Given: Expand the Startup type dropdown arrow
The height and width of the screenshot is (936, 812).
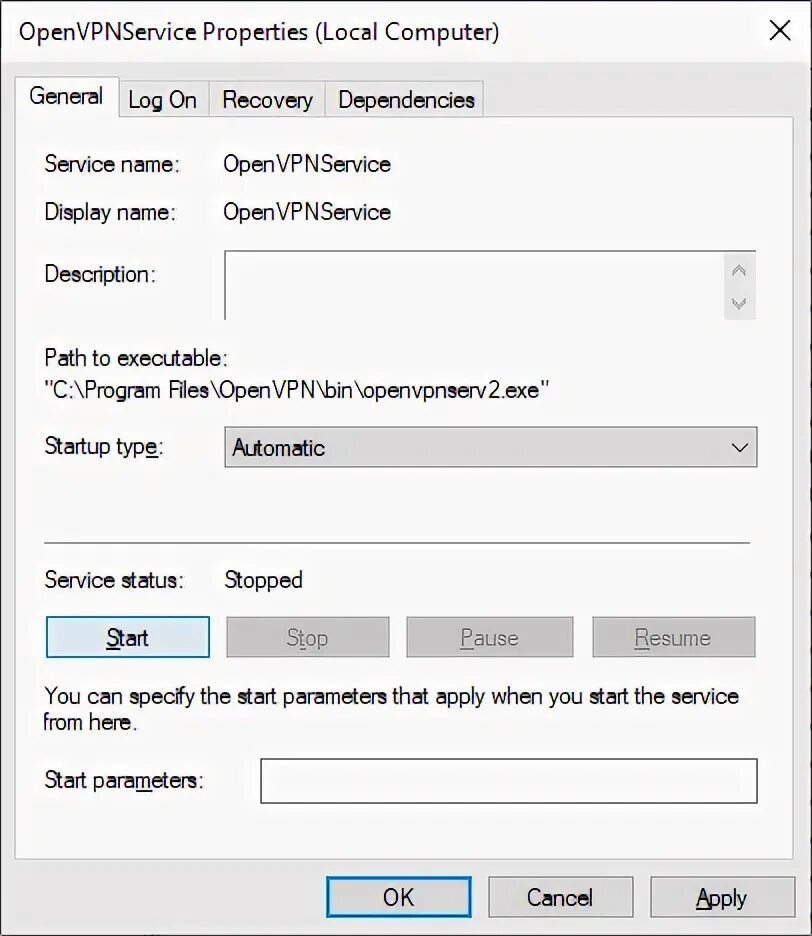Looking at the screenshot, I should point(740,448).
